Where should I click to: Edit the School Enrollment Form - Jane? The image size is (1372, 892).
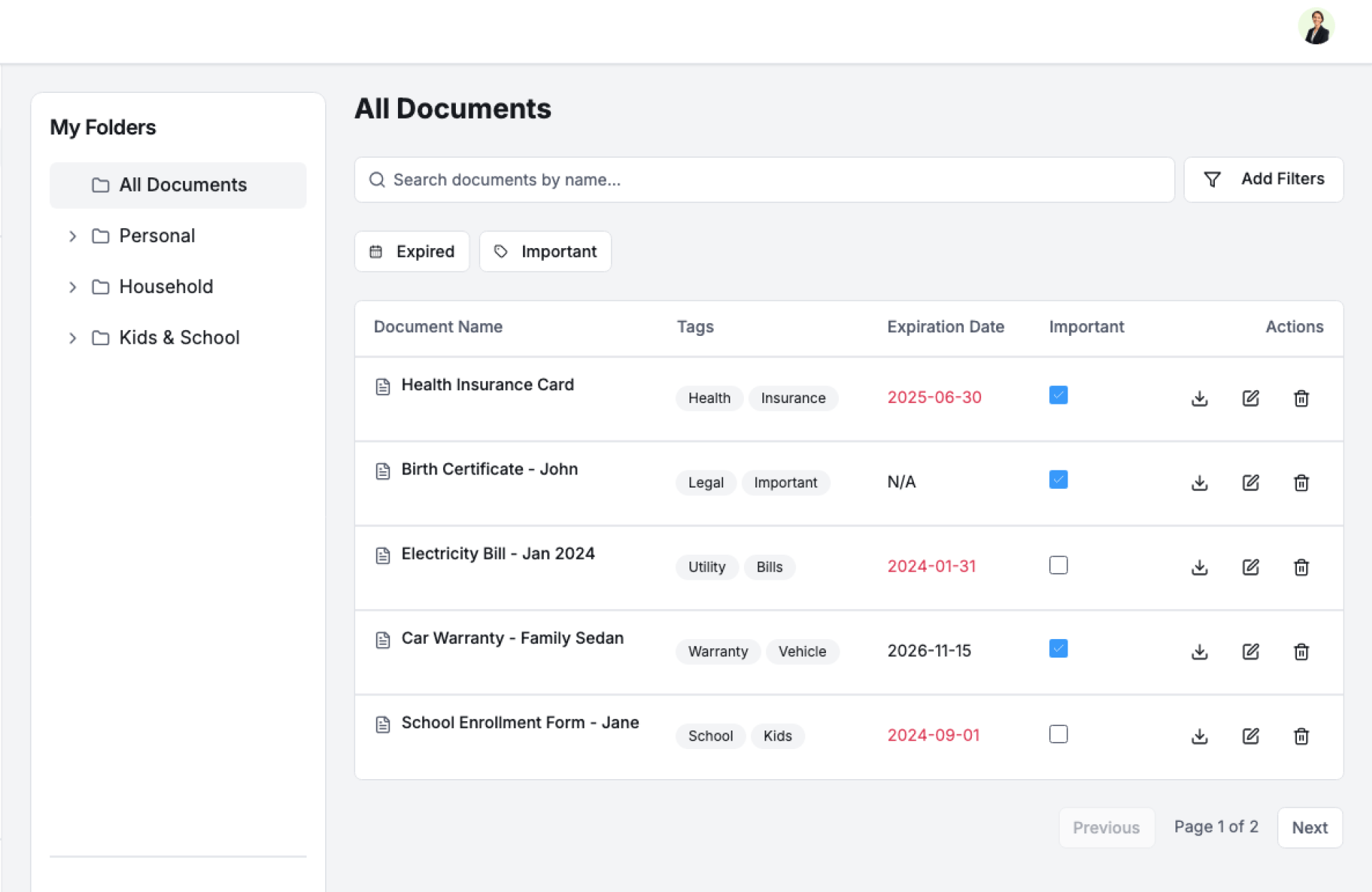(x=1250, y=735)
